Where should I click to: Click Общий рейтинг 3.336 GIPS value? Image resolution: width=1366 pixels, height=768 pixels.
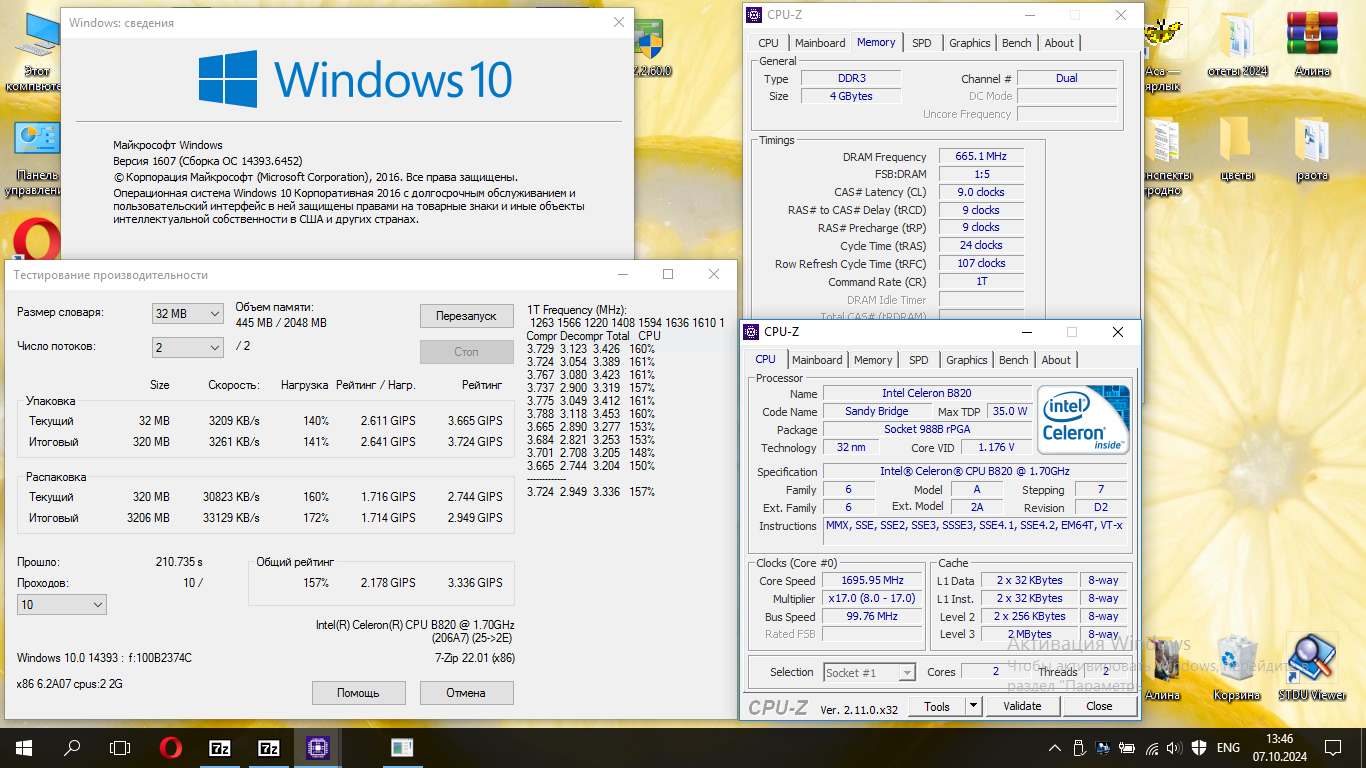coord(475,583)
